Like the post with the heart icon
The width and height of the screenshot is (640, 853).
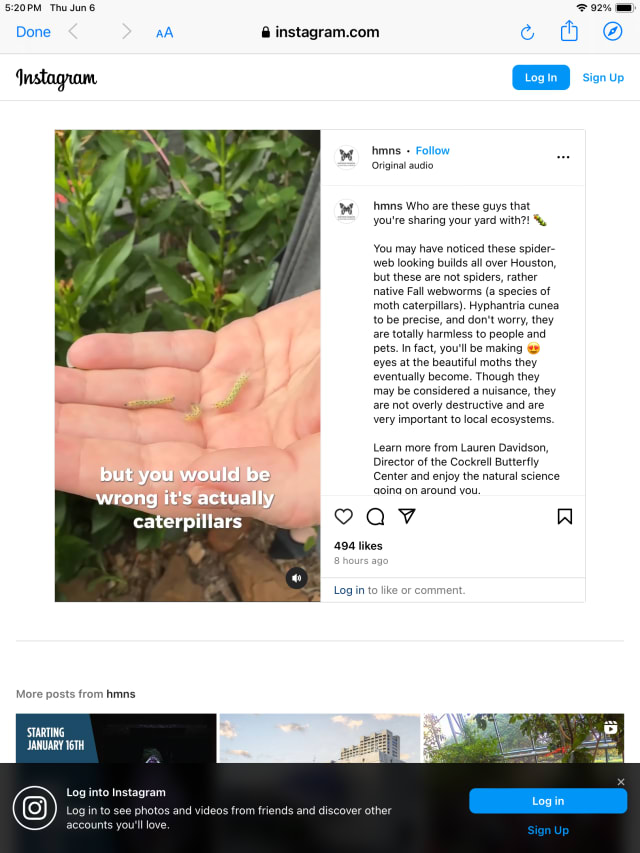(x=343, y=516)
